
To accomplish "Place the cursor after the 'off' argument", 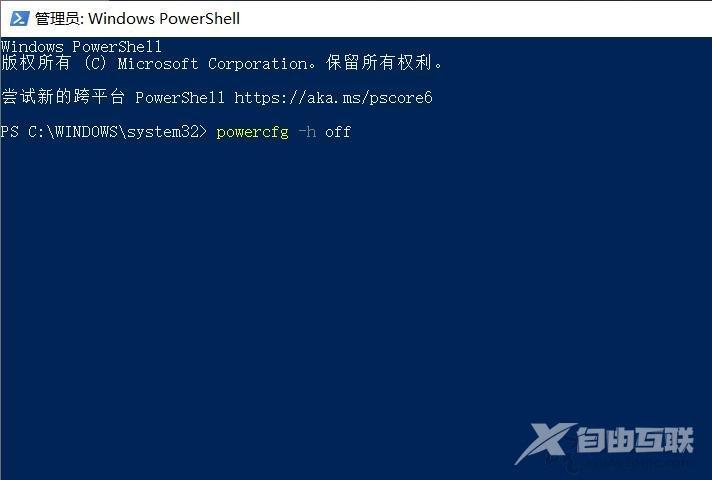I will click(x=352, y=132).
